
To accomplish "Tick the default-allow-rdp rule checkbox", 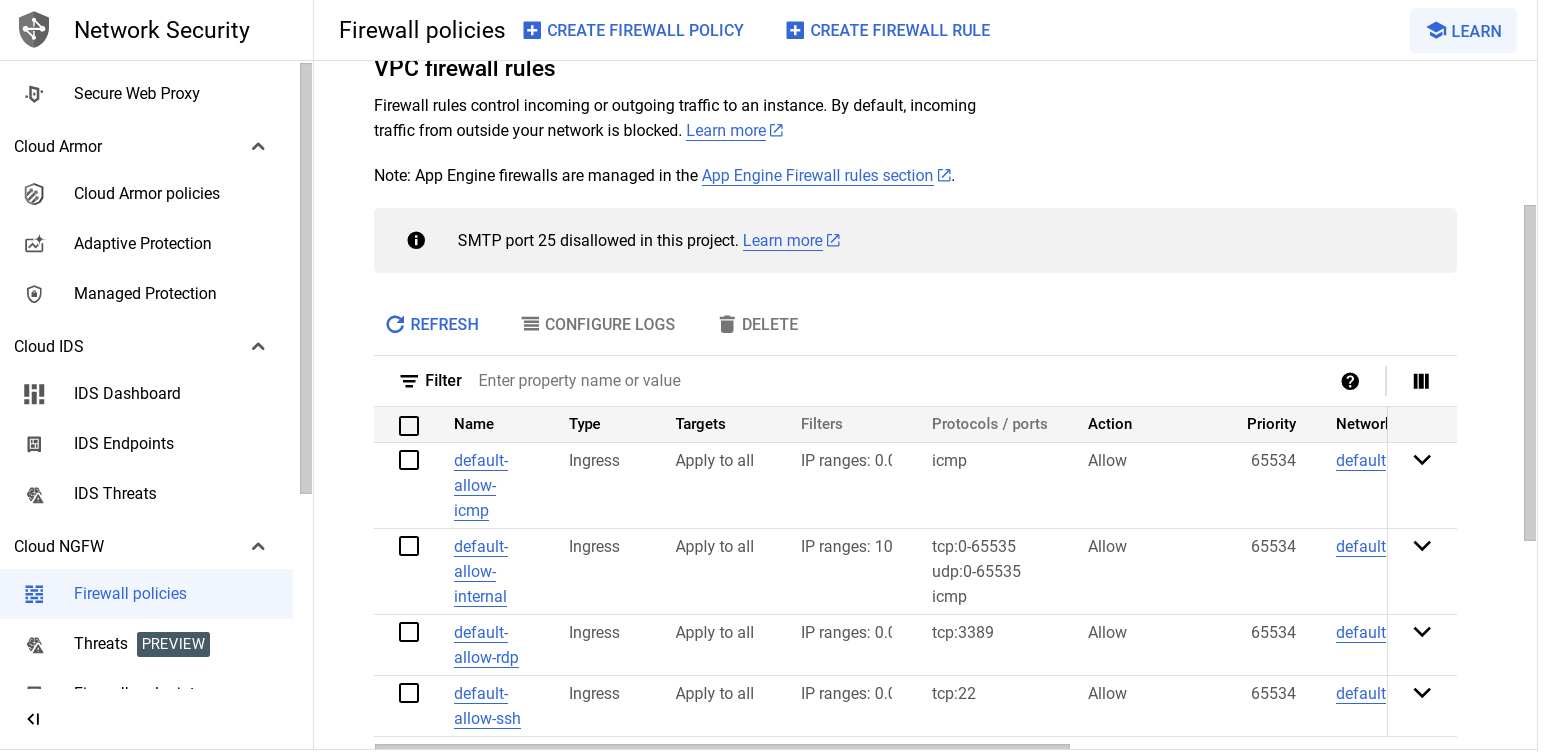I will click(x=409, y=632).
